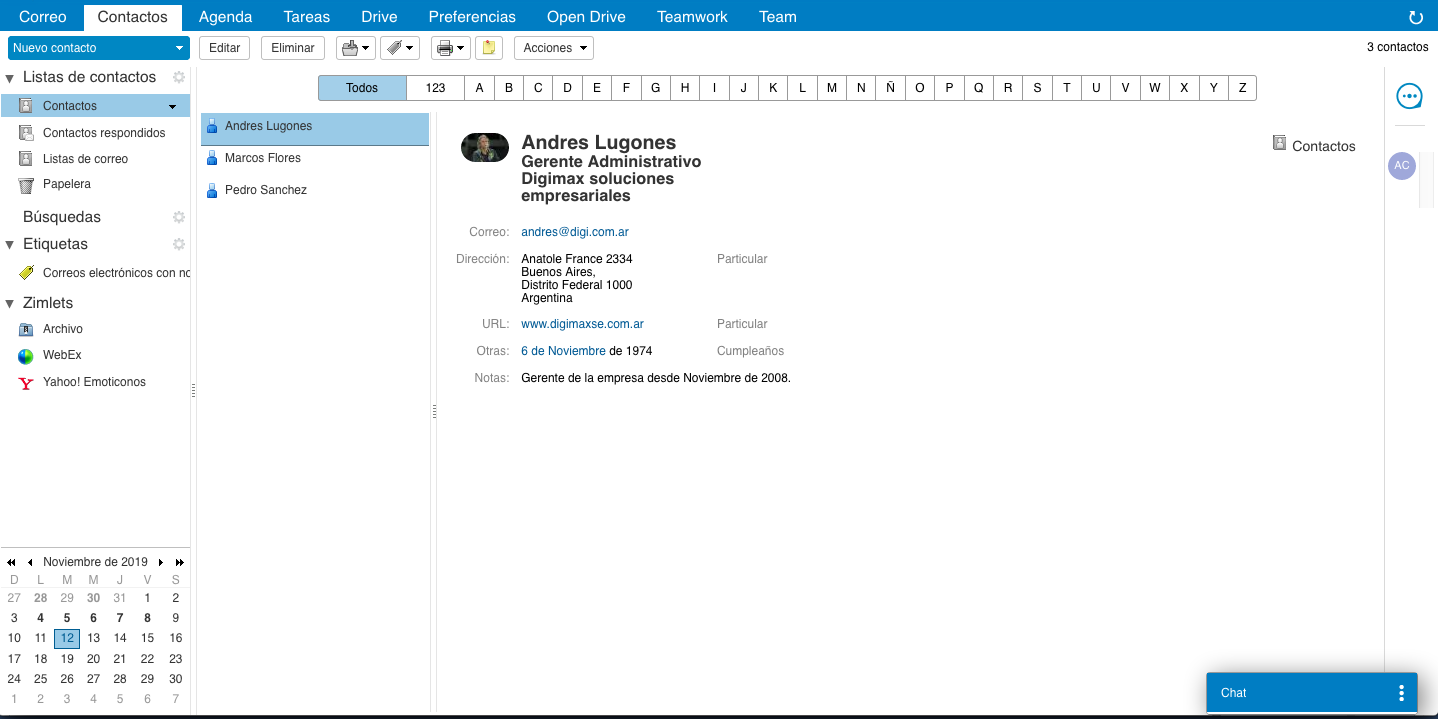This screenshot has width=1438, height=719.
Task: Open Listas de correo folder
Action: click(85, 159)
